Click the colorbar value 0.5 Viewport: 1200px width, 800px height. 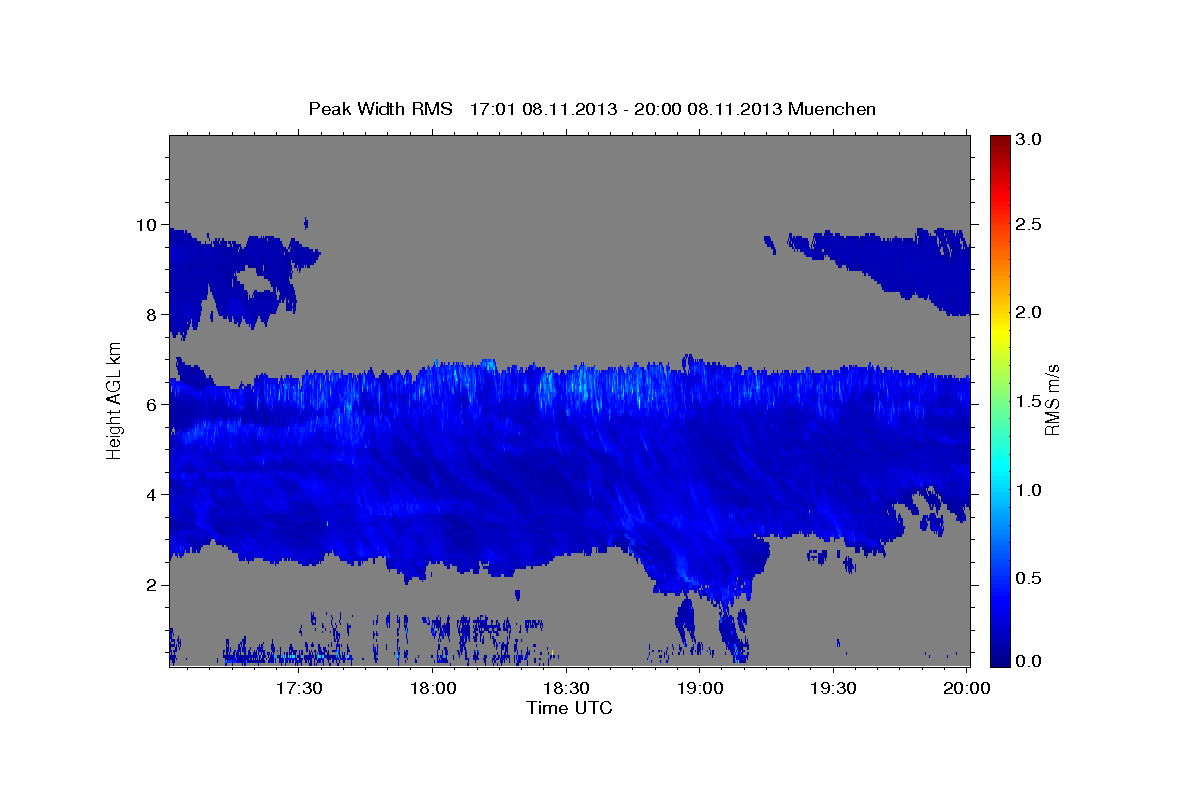(1029, 579)
